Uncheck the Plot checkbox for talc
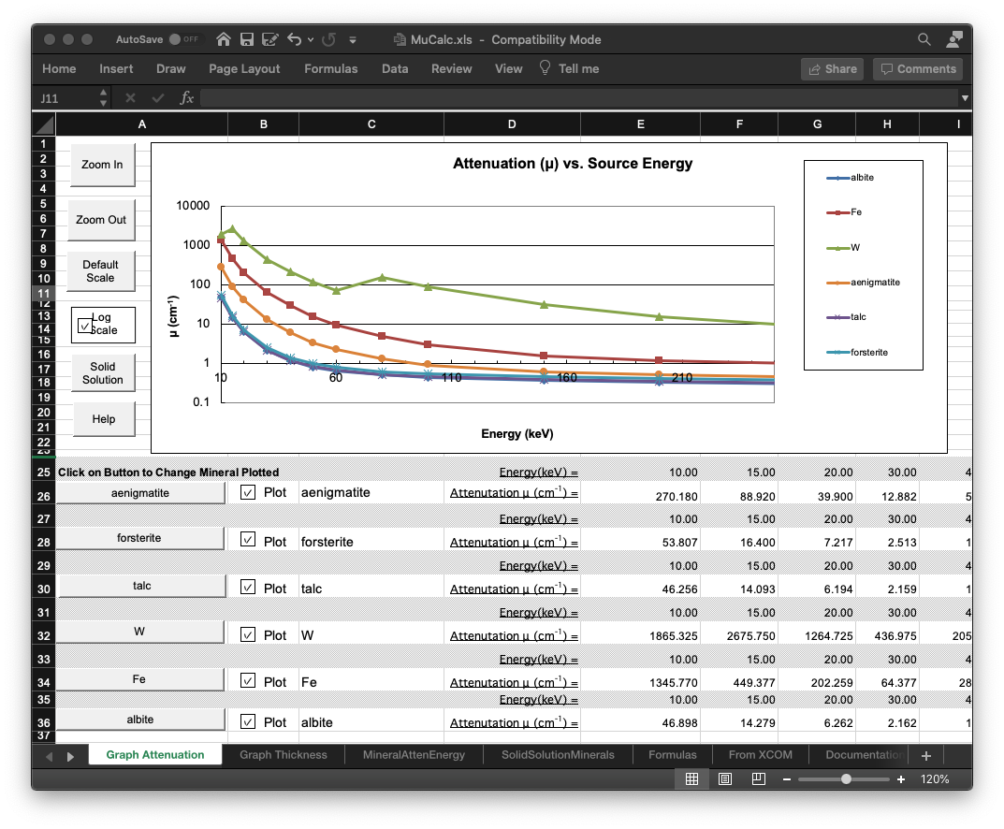 pyautogui.click(x=248, y=587)
